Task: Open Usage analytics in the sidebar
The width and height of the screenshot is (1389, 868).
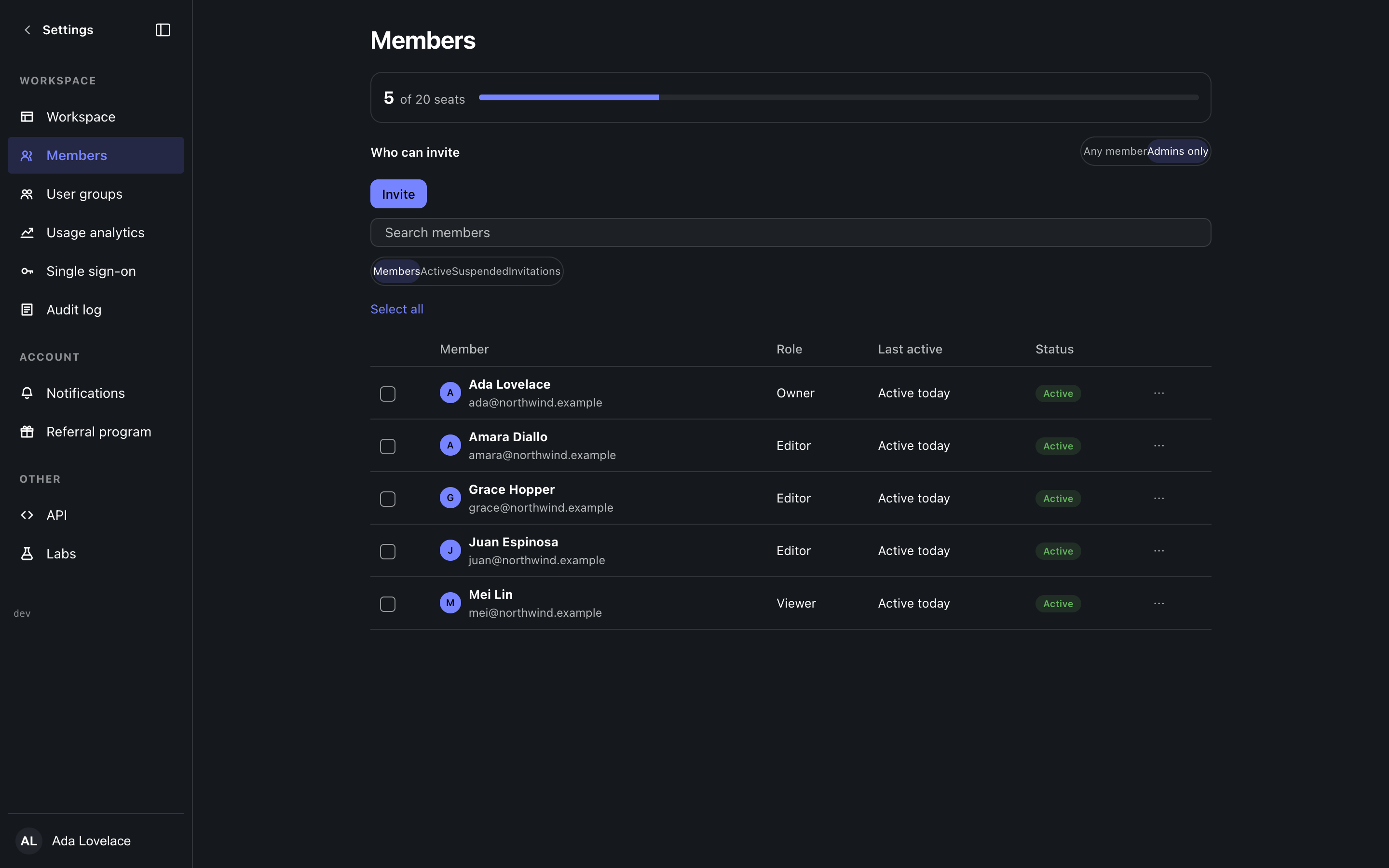Action: coord(96,232)
